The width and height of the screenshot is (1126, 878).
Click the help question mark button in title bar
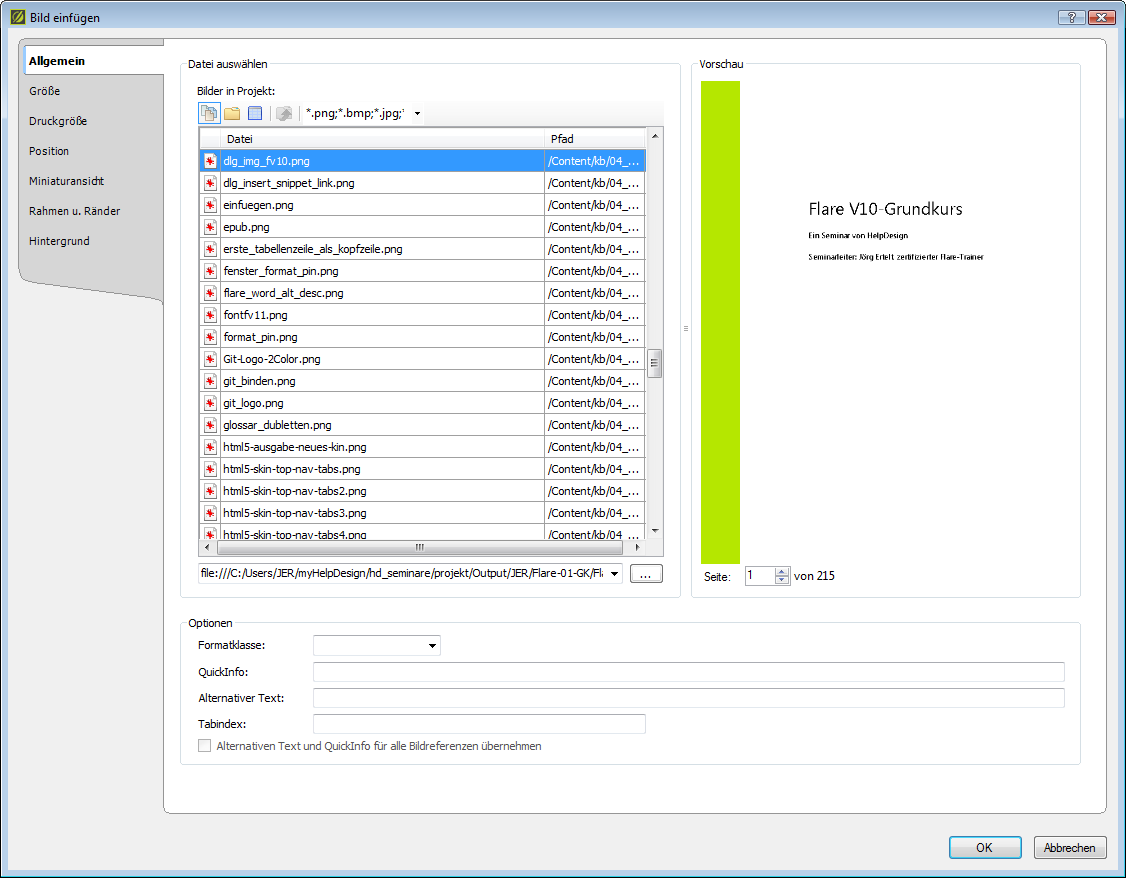[x=1071, y=18]
